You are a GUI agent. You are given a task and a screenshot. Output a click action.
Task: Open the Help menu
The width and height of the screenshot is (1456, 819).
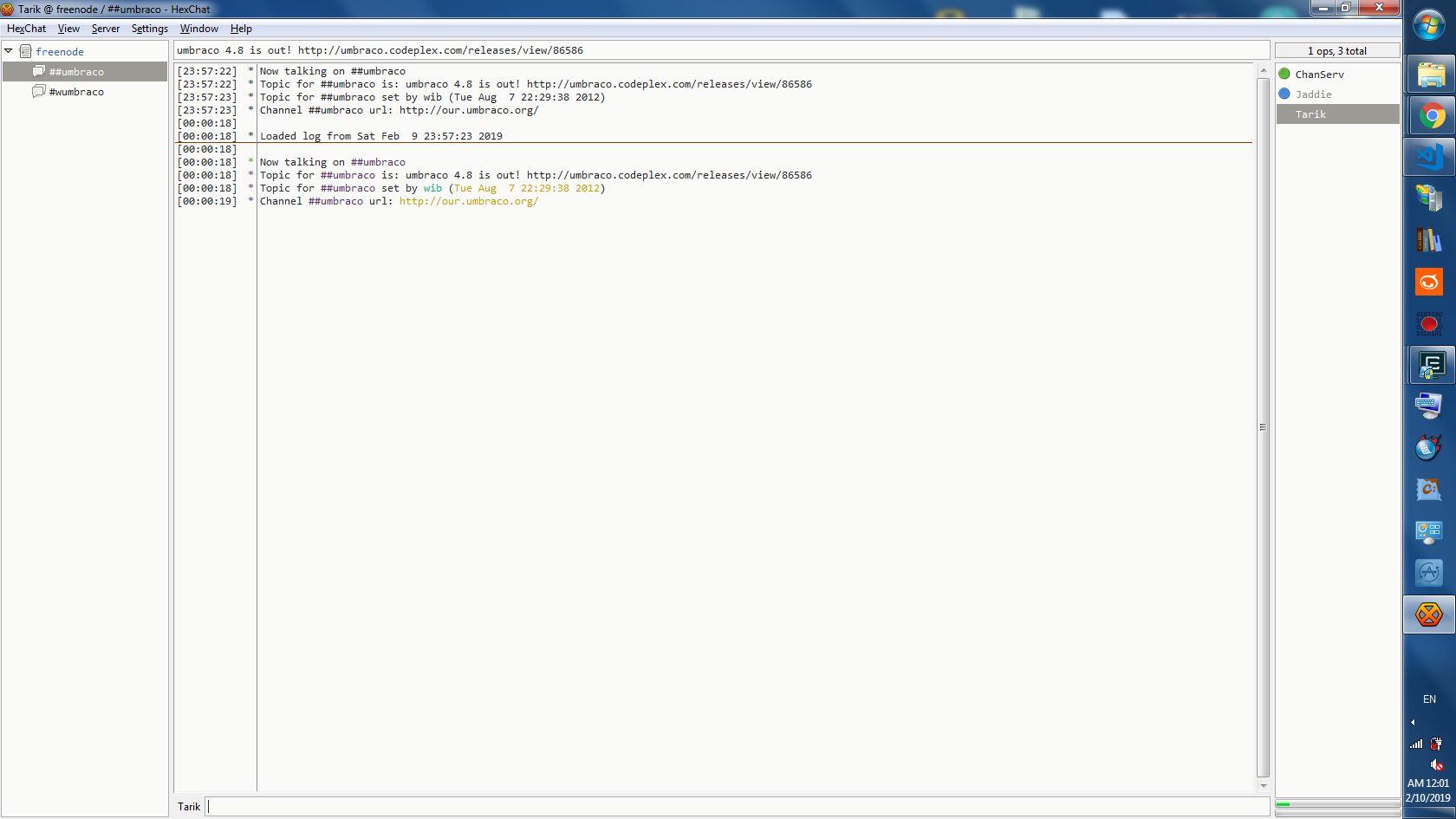point(241,29)
